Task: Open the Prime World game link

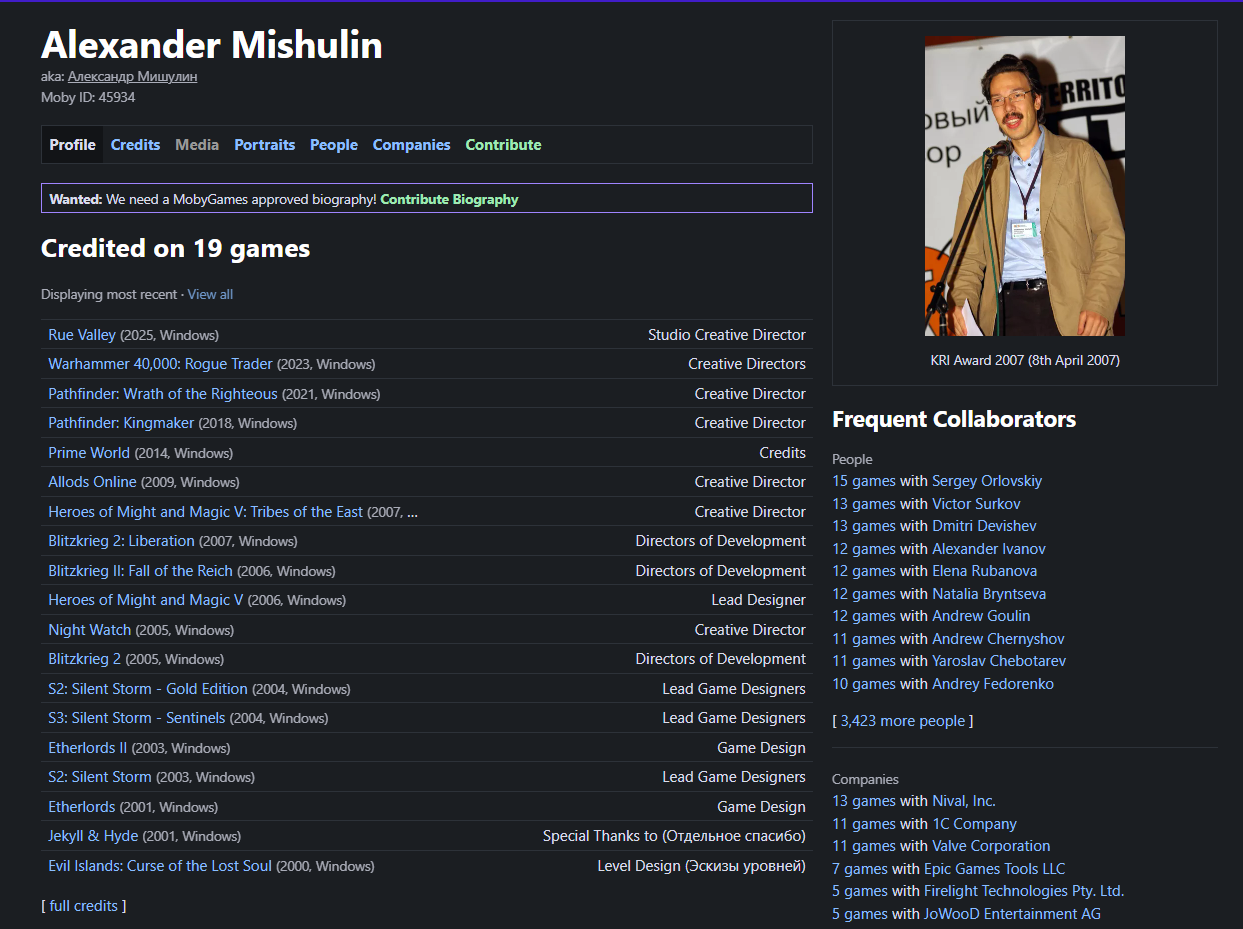Action: (x=89, y=453)
